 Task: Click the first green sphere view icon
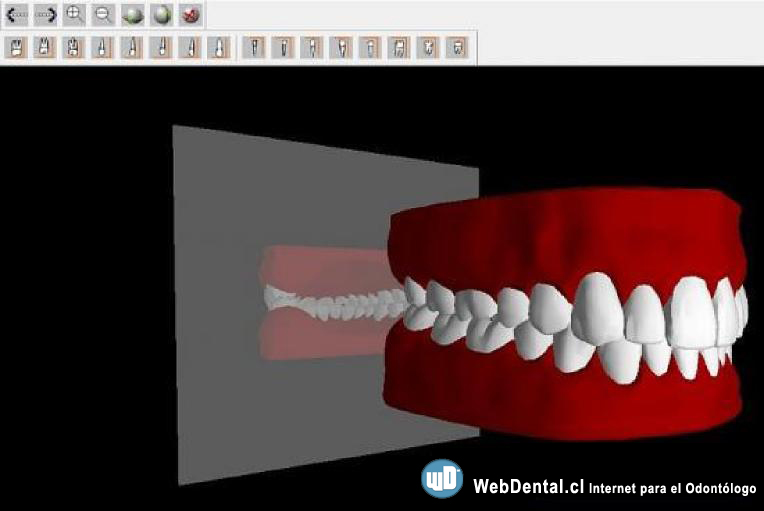click(132, 15)
